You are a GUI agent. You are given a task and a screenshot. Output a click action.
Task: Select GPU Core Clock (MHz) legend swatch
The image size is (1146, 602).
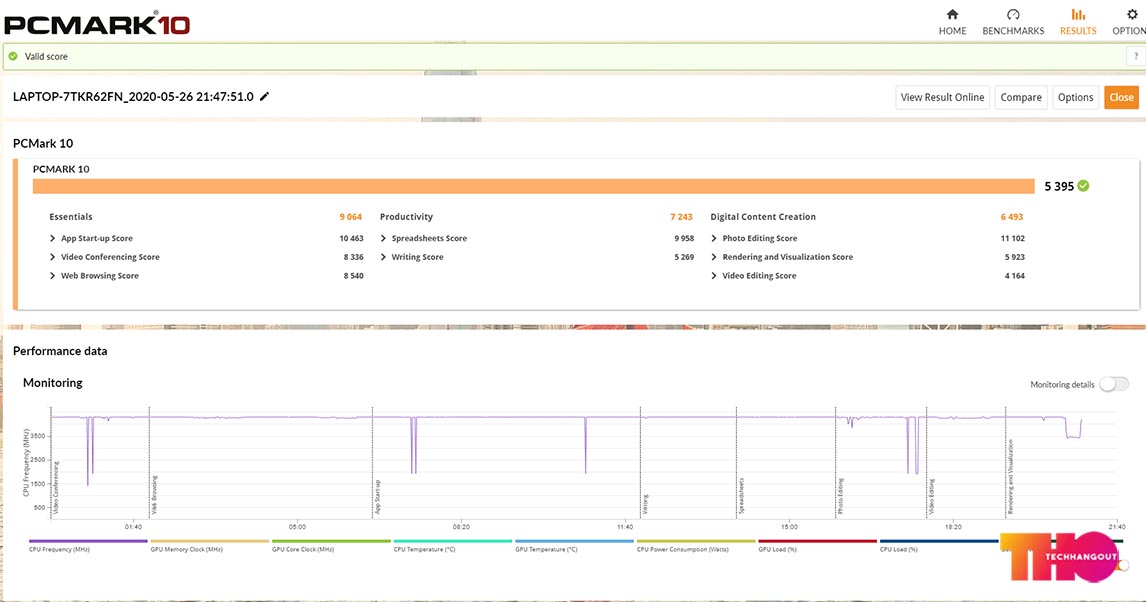pos(331,541)
